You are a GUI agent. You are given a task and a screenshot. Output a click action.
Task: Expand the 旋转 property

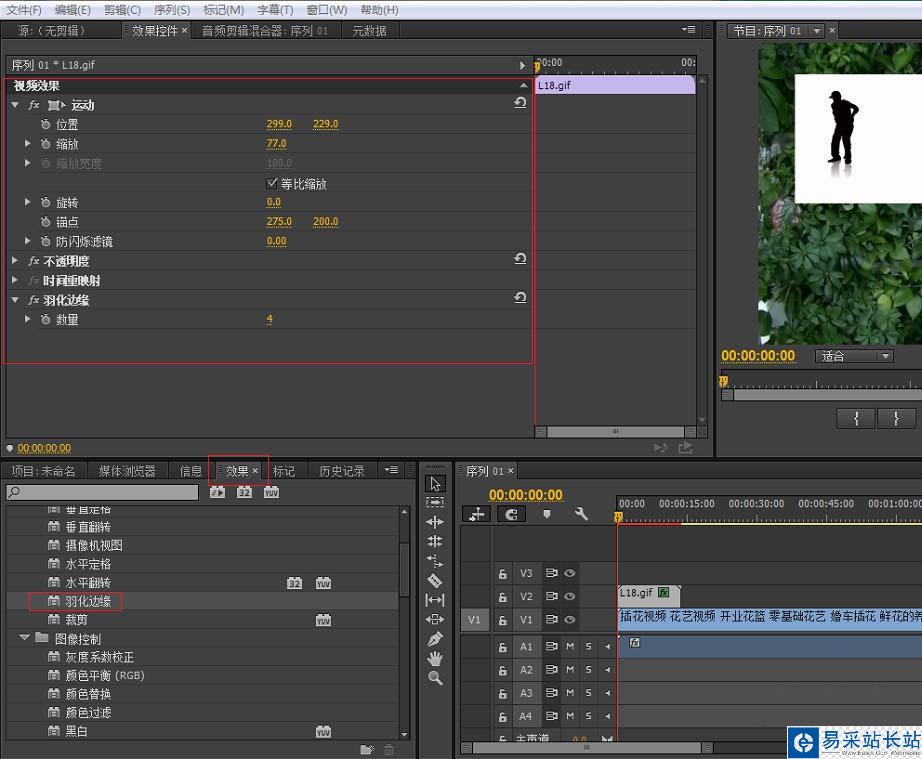click(27, 202)
